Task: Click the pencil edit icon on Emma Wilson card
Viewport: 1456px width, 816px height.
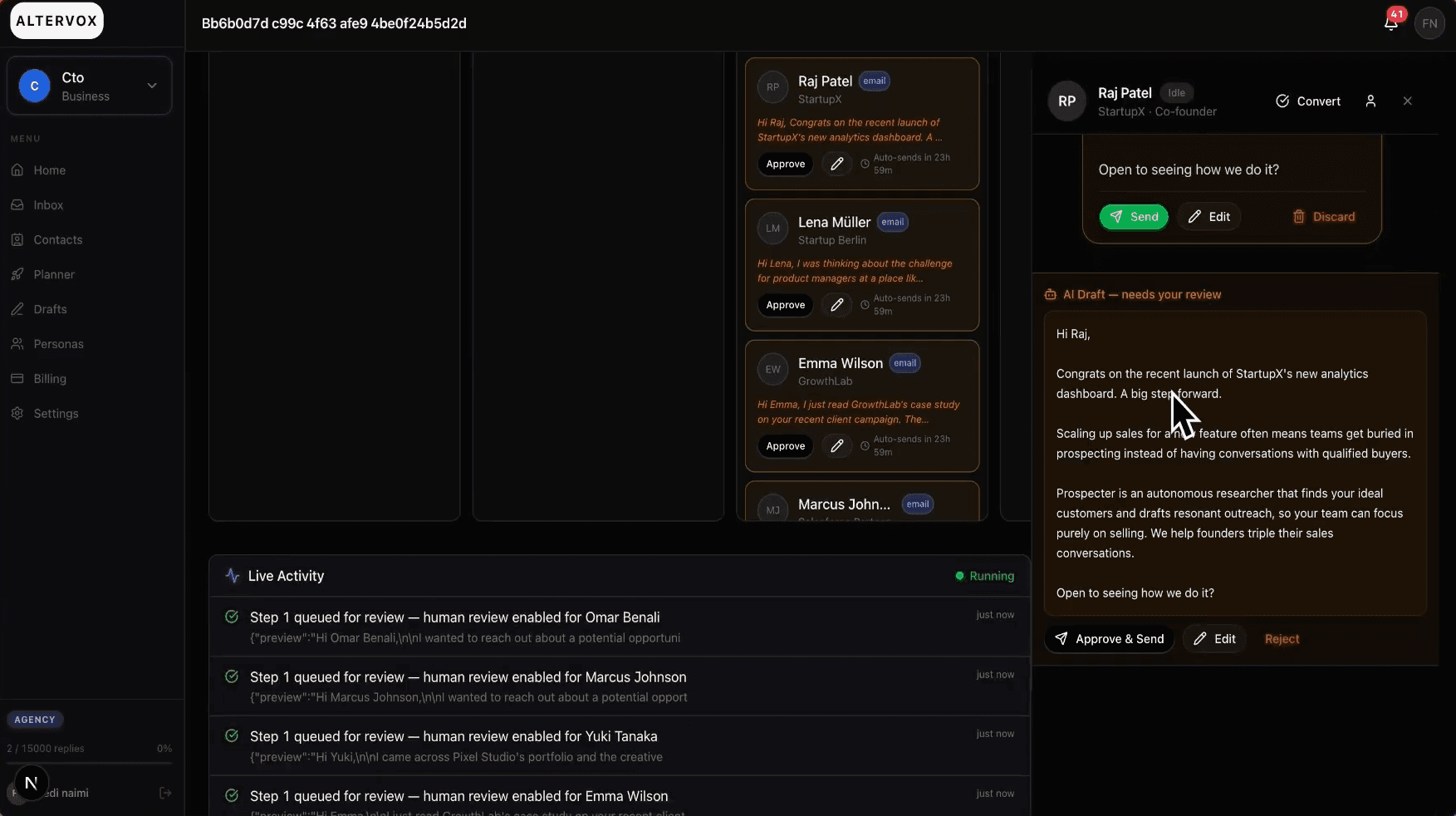Action: point(836,446)
